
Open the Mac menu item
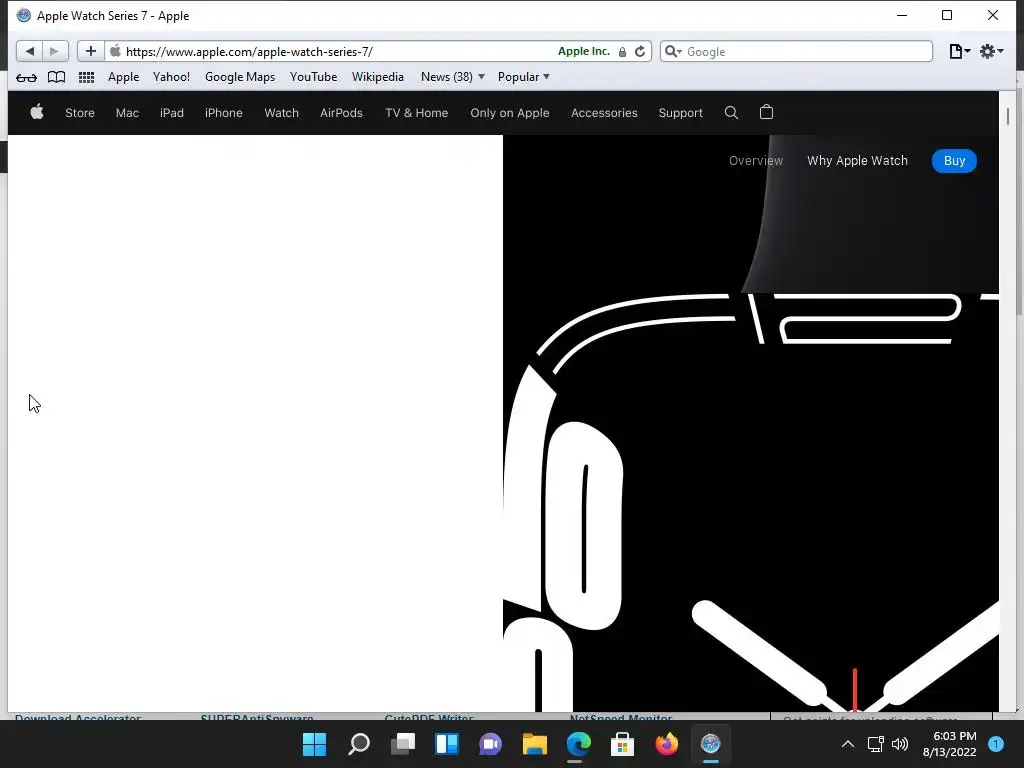coord(127,113)
